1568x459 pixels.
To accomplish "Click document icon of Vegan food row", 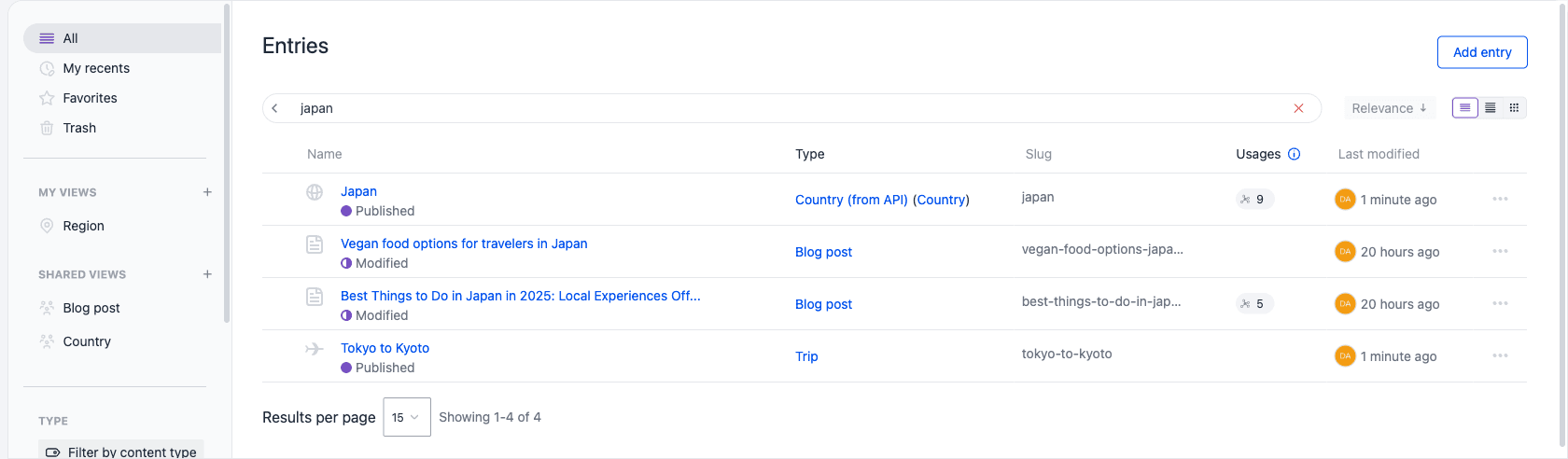I will [315, 244].
